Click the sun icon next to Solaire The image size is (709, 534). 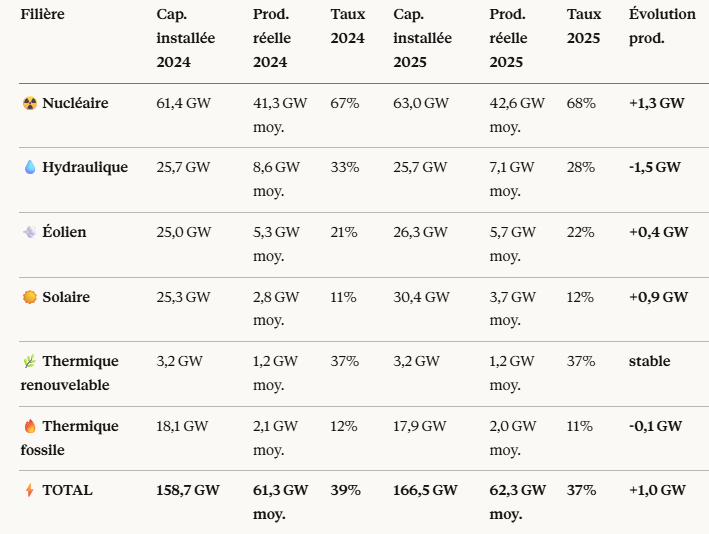pyautogui.click(x=29, y=297)
